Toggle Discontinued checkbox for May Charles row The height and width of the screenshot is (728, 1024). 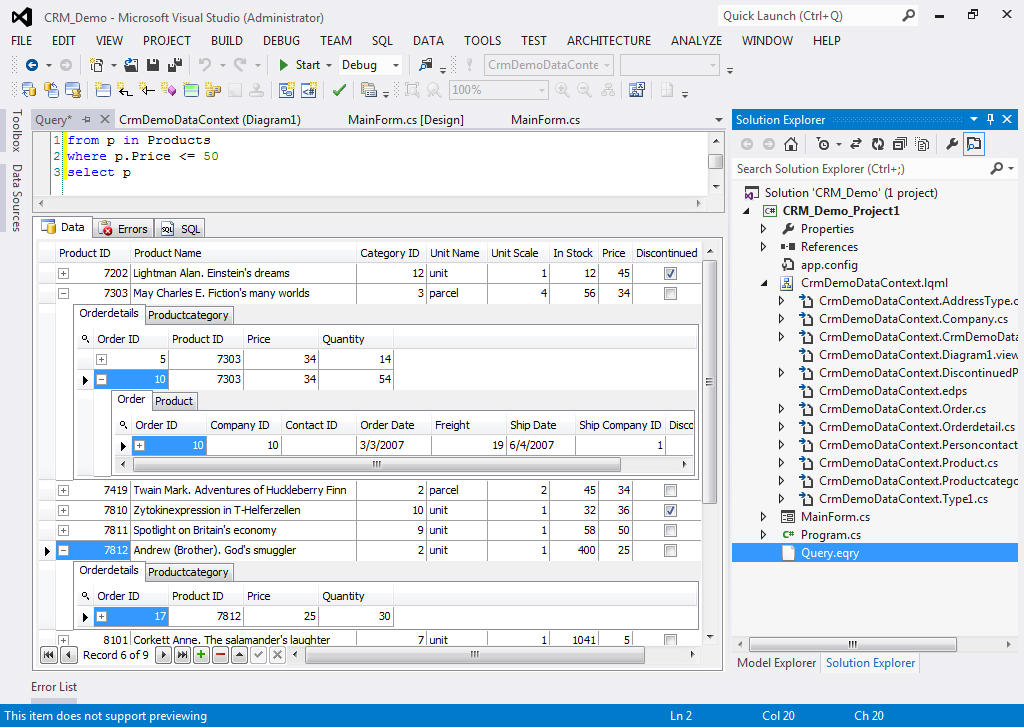coord(670,294)
